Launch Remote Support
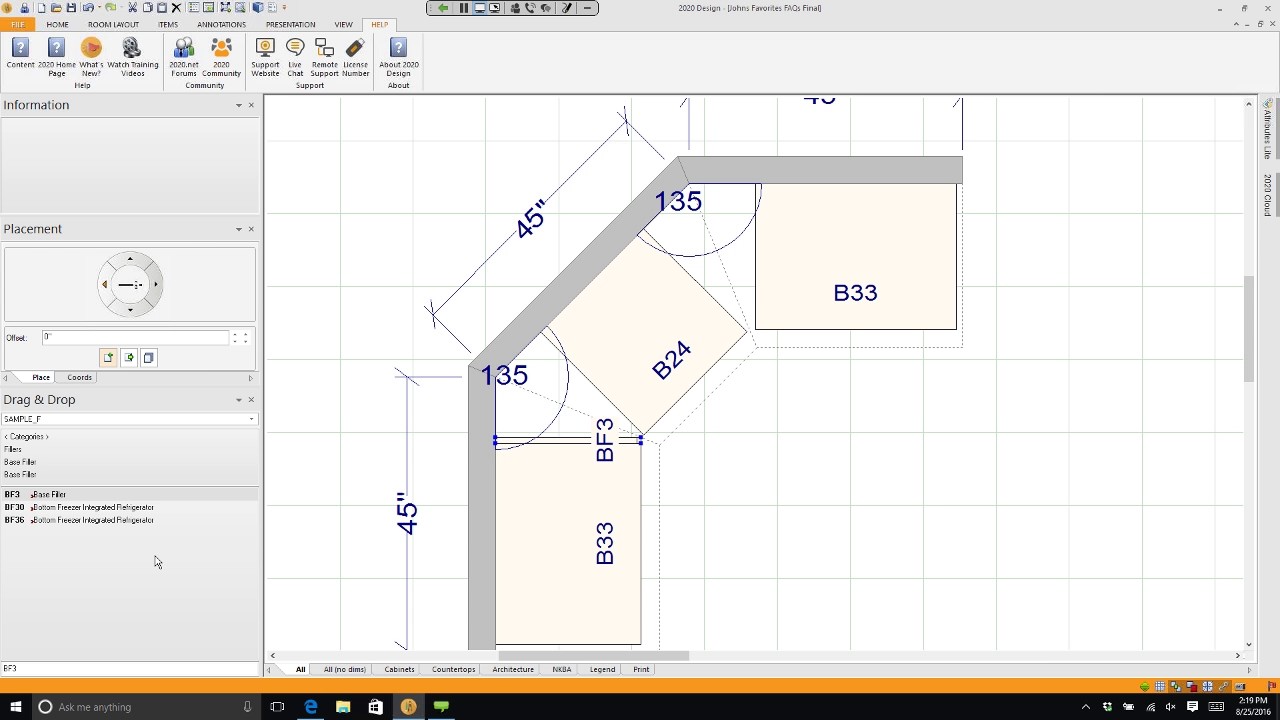This screenshot has height=720, width=1280. pos(324,56)
